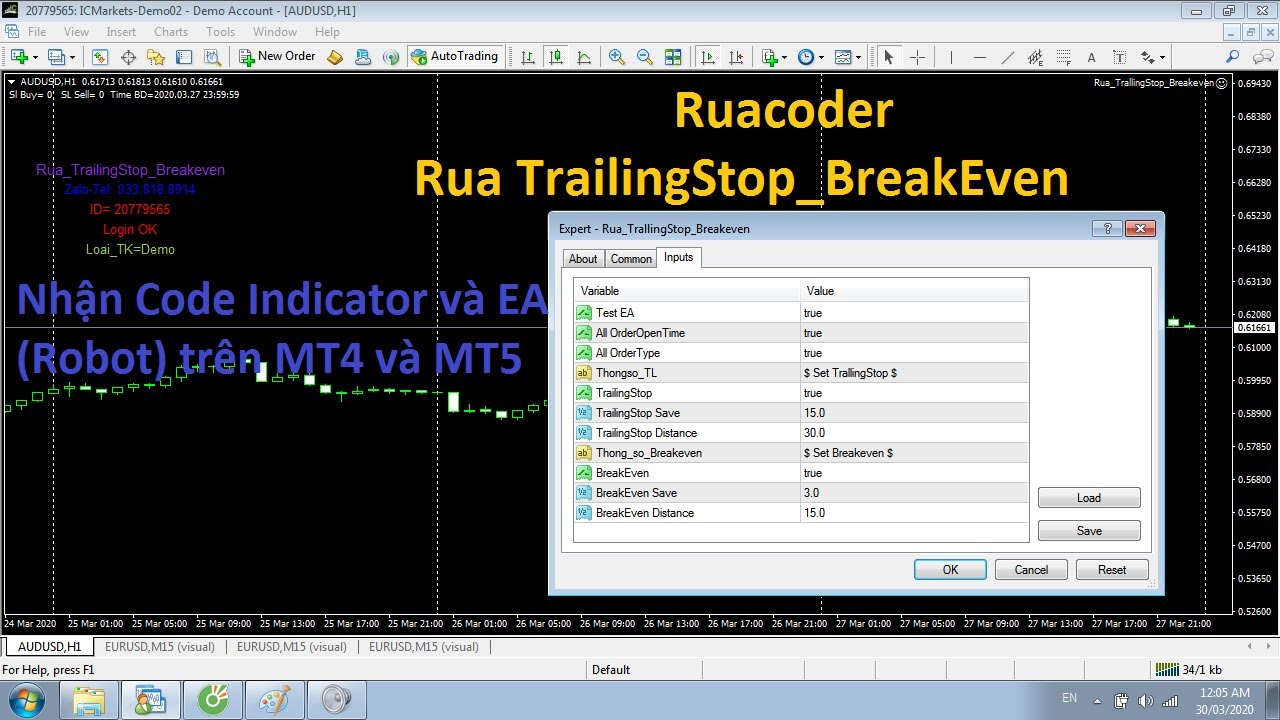The height and width of the screenshot is (720, 1280).
Task: Open the Strategy Tester icon
Action: (x=211, y=57)
